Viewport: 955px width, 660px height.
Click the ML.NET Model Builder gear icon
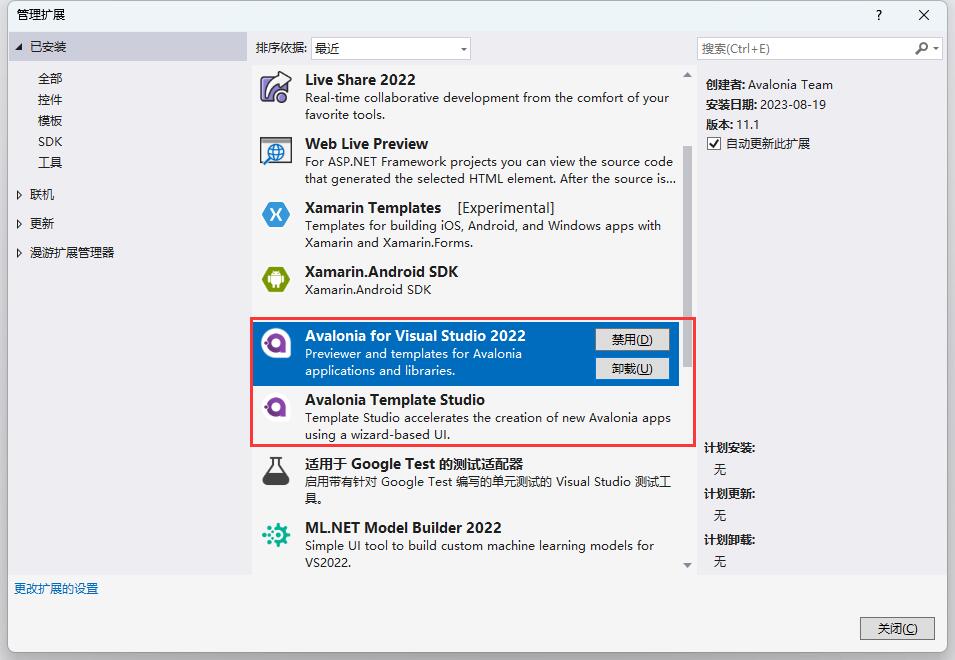click(x=276, y=535)
